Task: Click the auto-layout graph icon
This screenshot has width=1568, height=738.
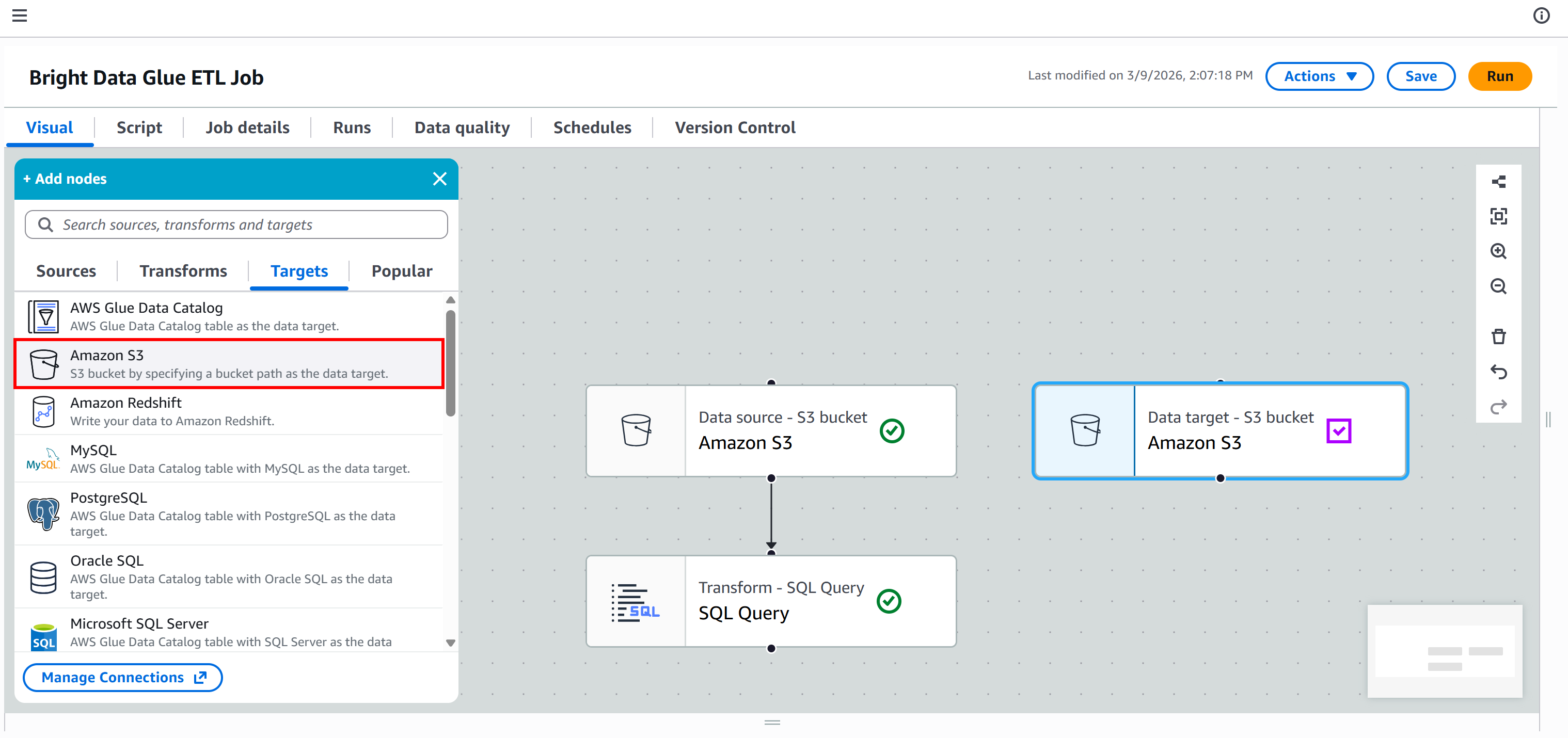Action: (1498, 181)
